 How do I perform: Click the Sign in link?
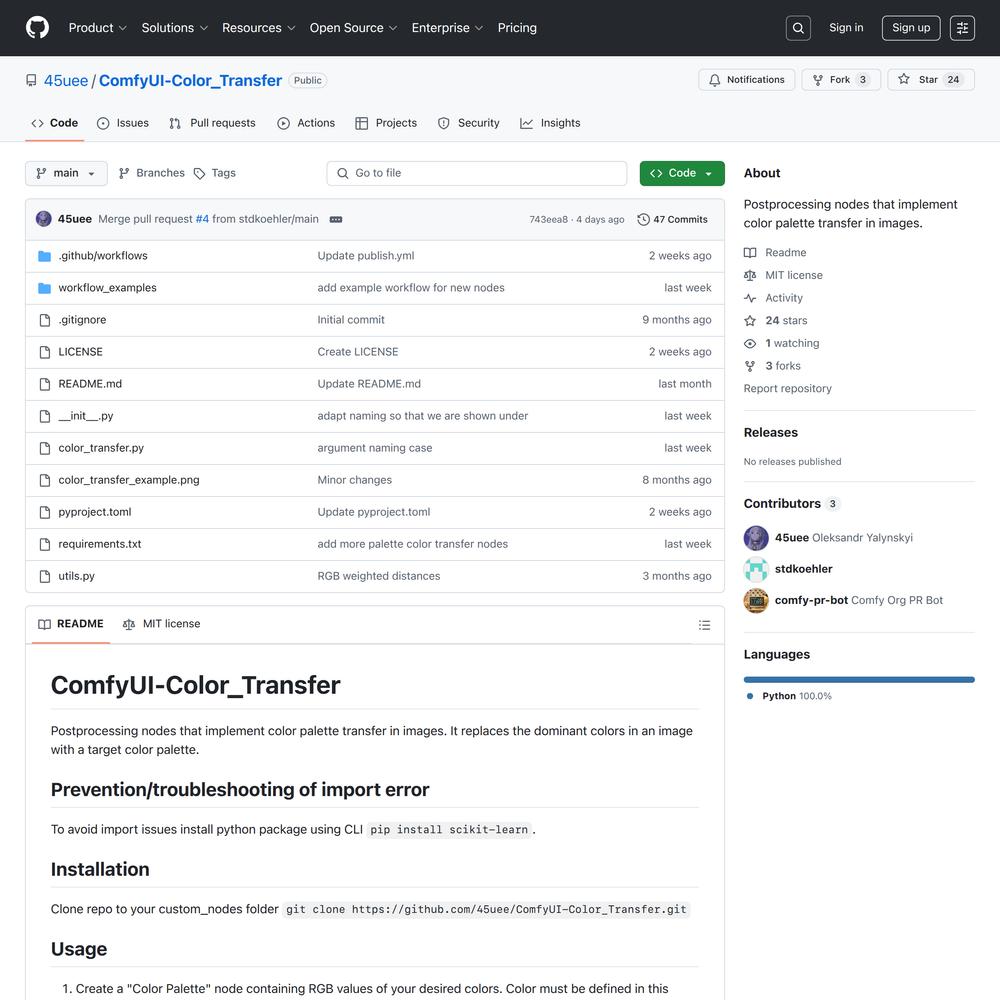tap(846, 28)
